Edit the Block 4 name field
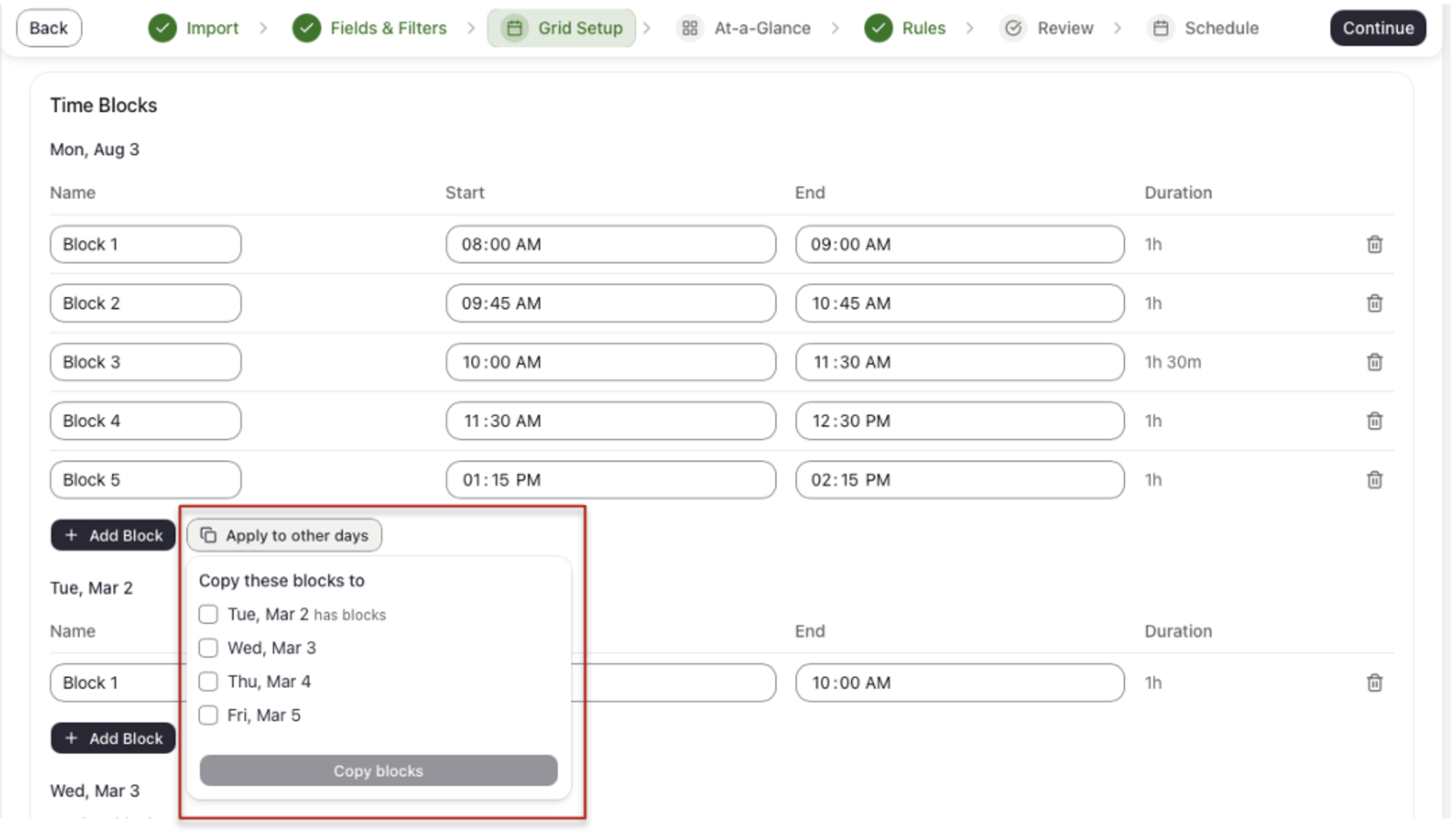 point(145,421)
